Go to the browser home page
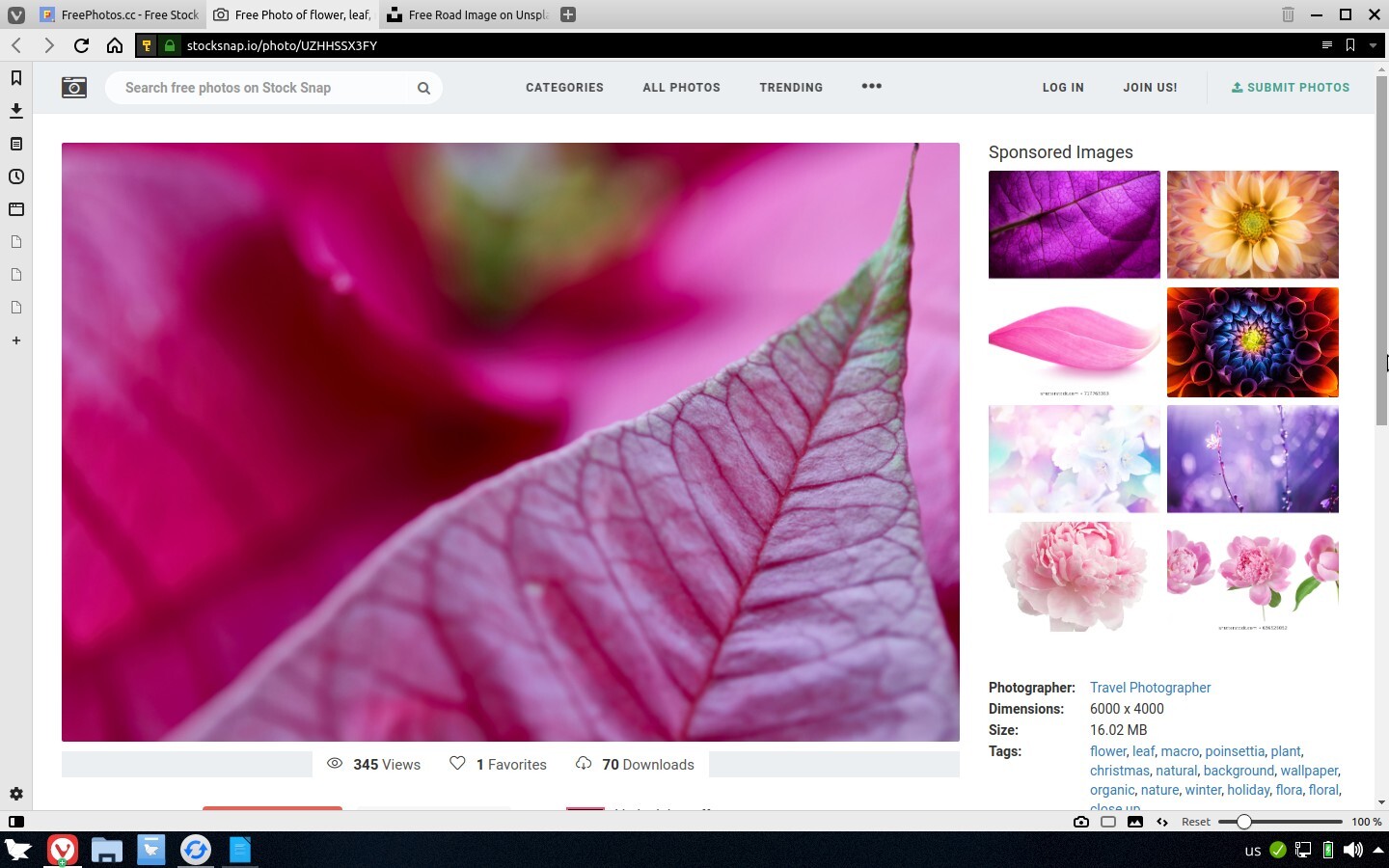The image size is (1389, 868). coord(115,45)
